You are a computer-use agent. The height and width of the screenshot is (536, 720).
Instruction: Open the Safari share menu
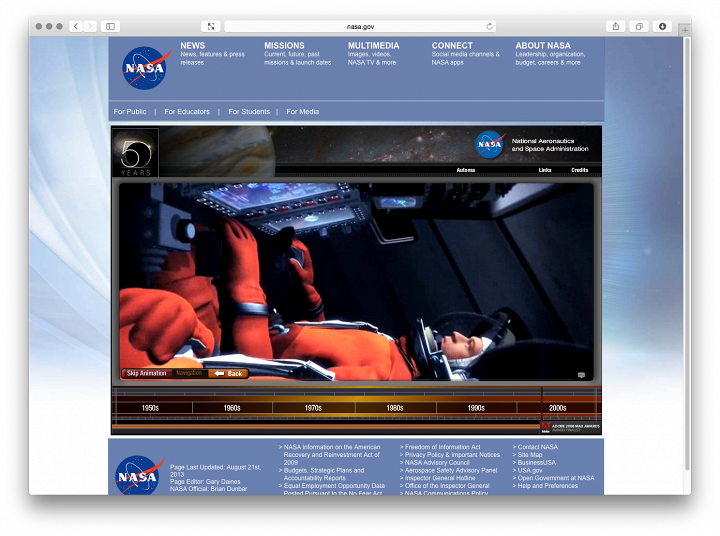[615, 26]
